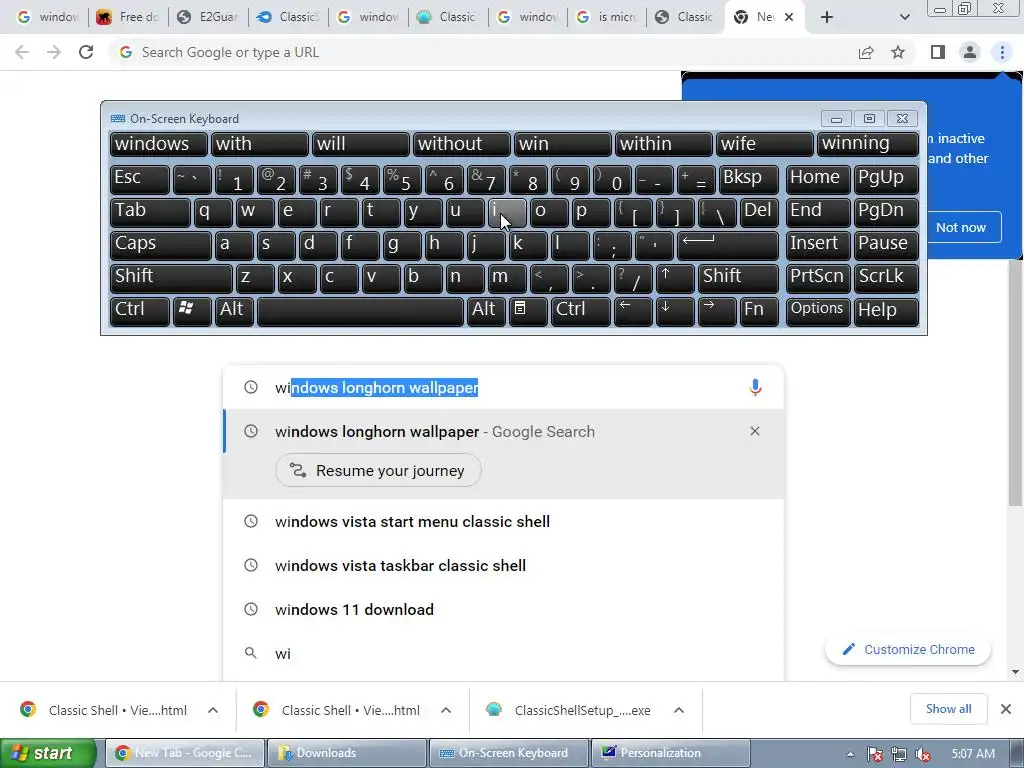The image size is (1024, 768).
Task: Expand options for second Classic Shell html download
Action: (x=446, y=710)
